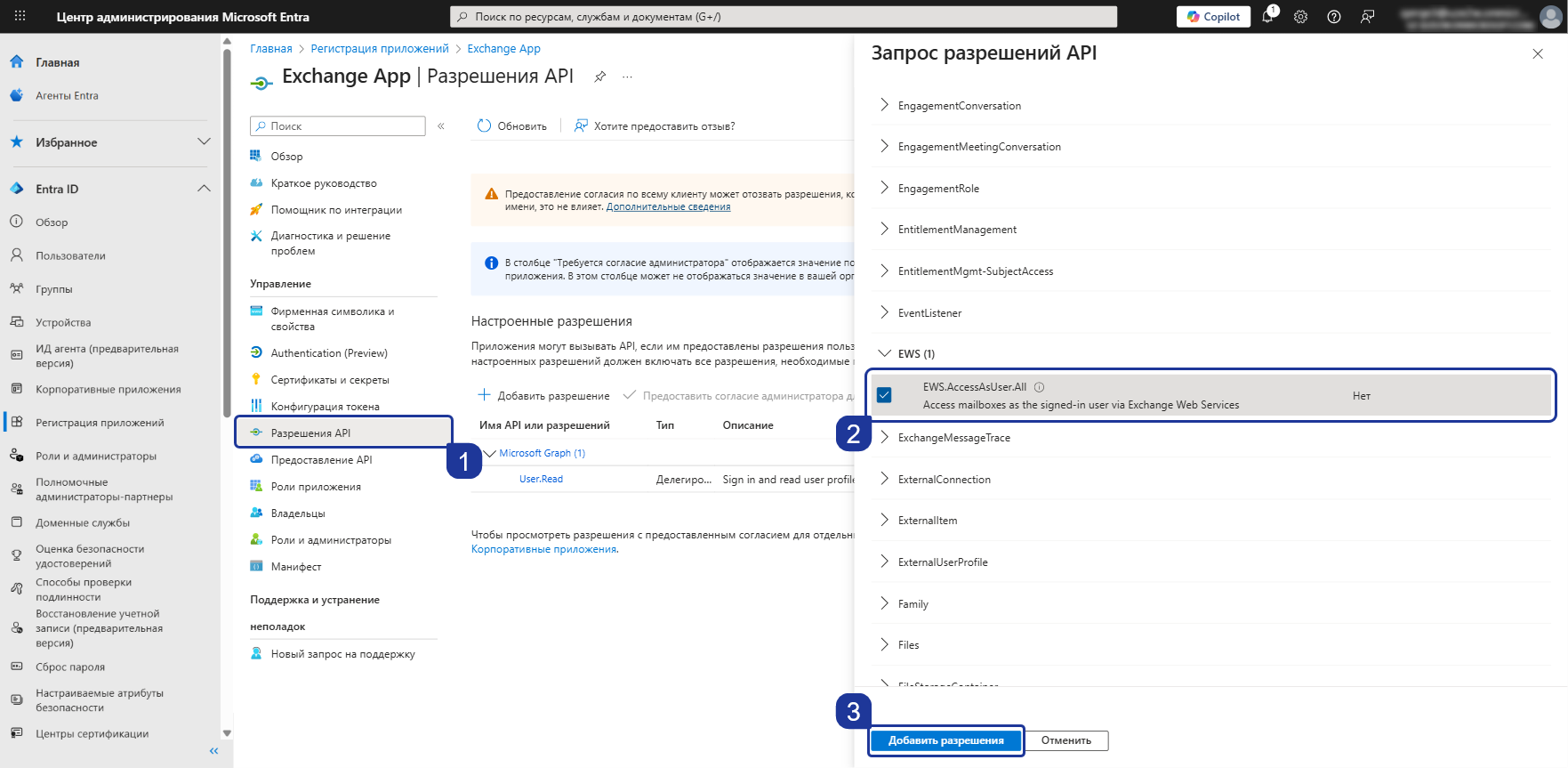Click Добавить разрешения button

[x=946, y=740]
